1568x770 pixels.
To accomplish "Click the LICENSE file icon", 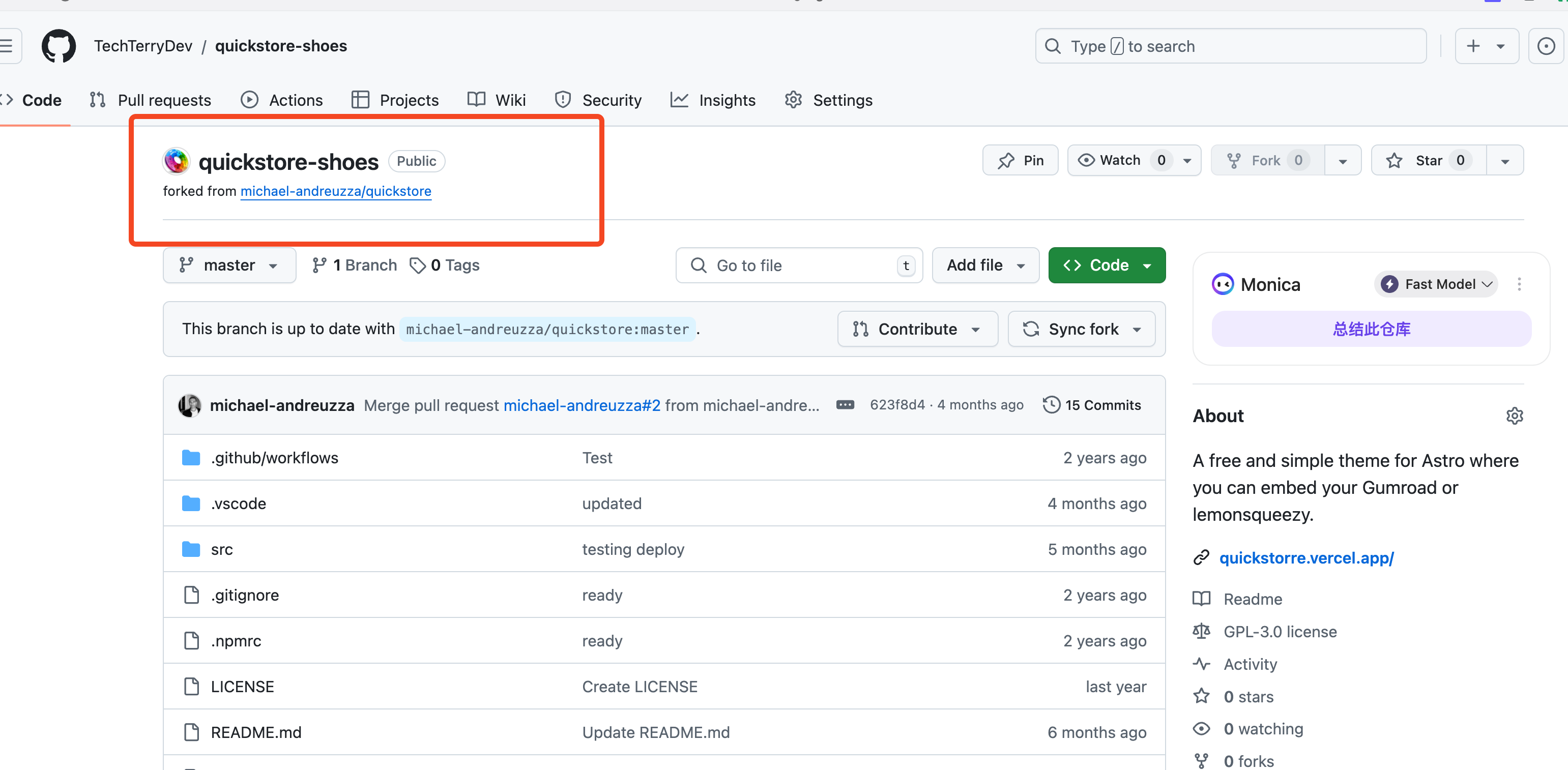I will point(191,687).
